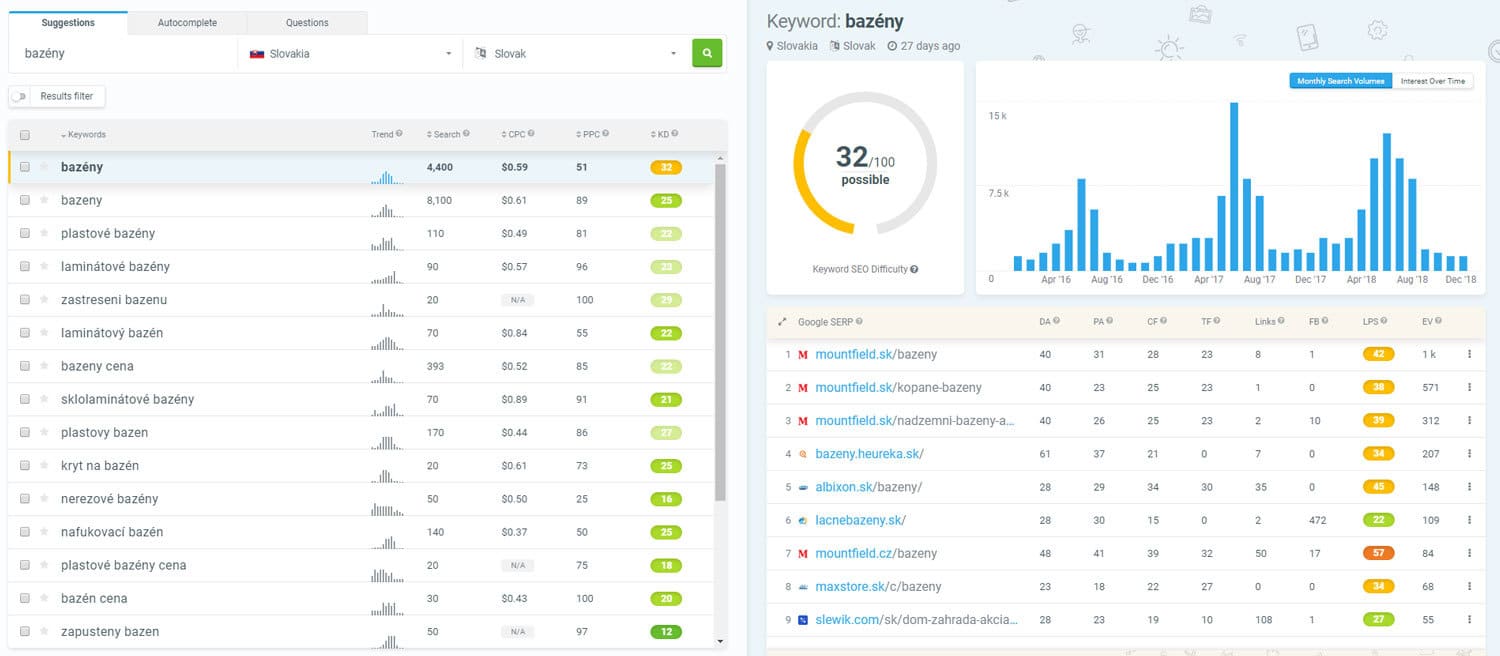
Task: Click the keyword search input field
Action: point(123,54)
